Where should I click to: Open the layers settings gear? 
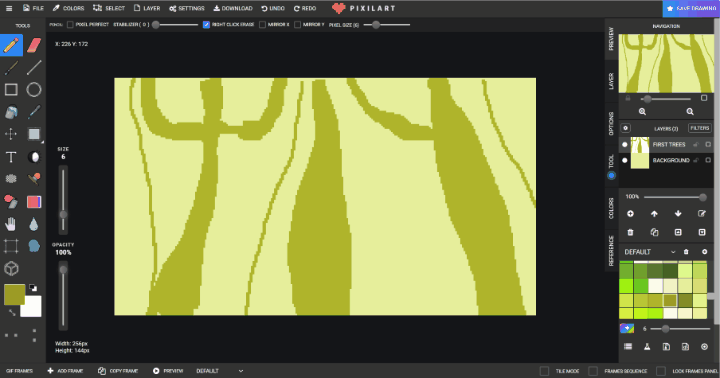point(625,128)
